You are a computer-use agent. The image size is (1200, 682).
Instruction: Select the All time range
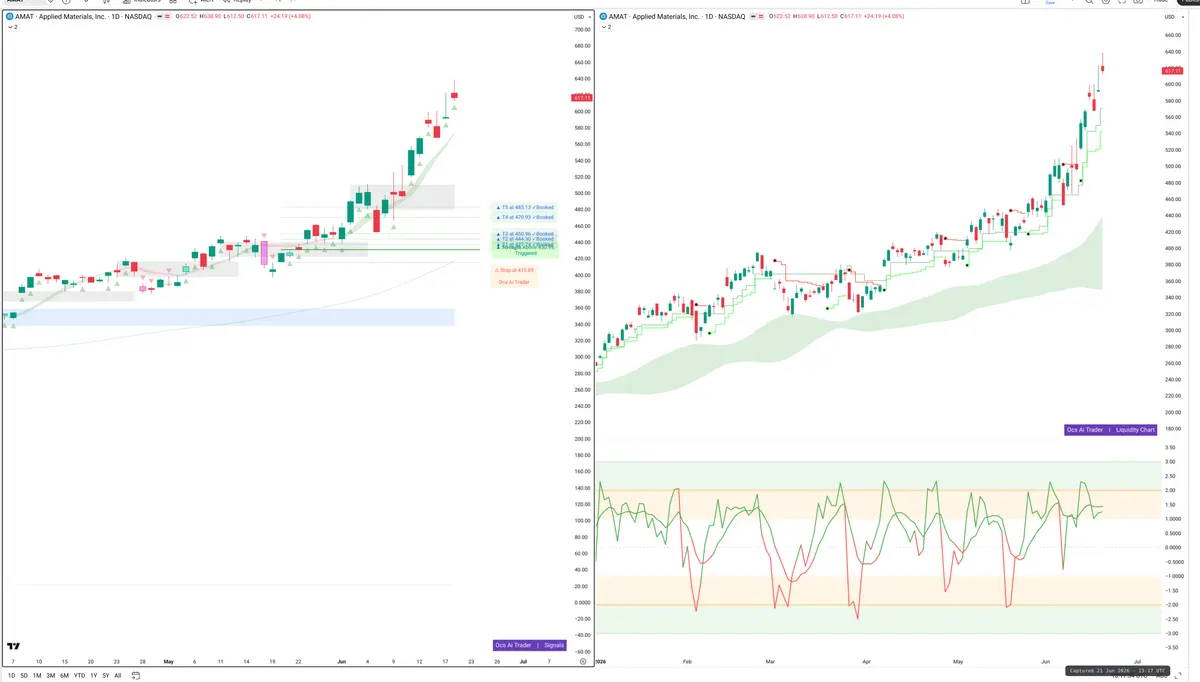[118, 675]
